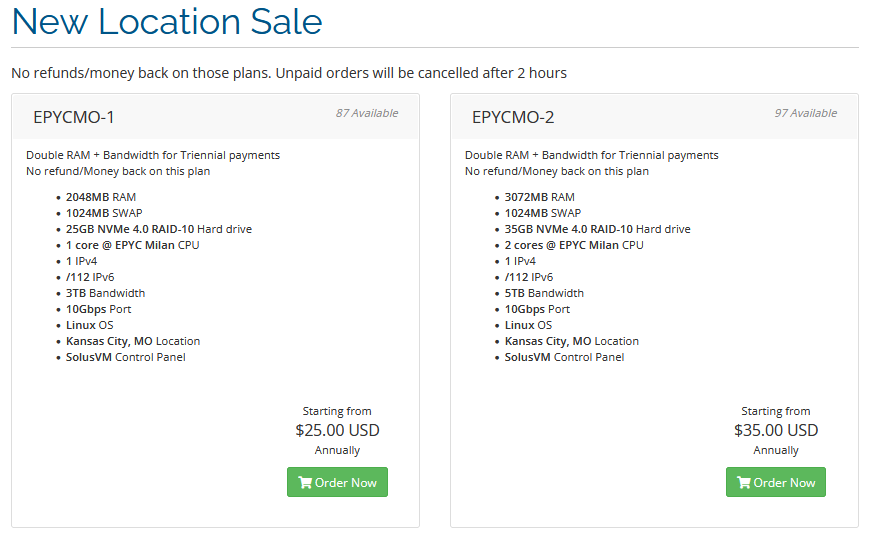Select the EPYCMO-2 plan title
This screenshot has height=553, width=875.
tap(513, 117)
